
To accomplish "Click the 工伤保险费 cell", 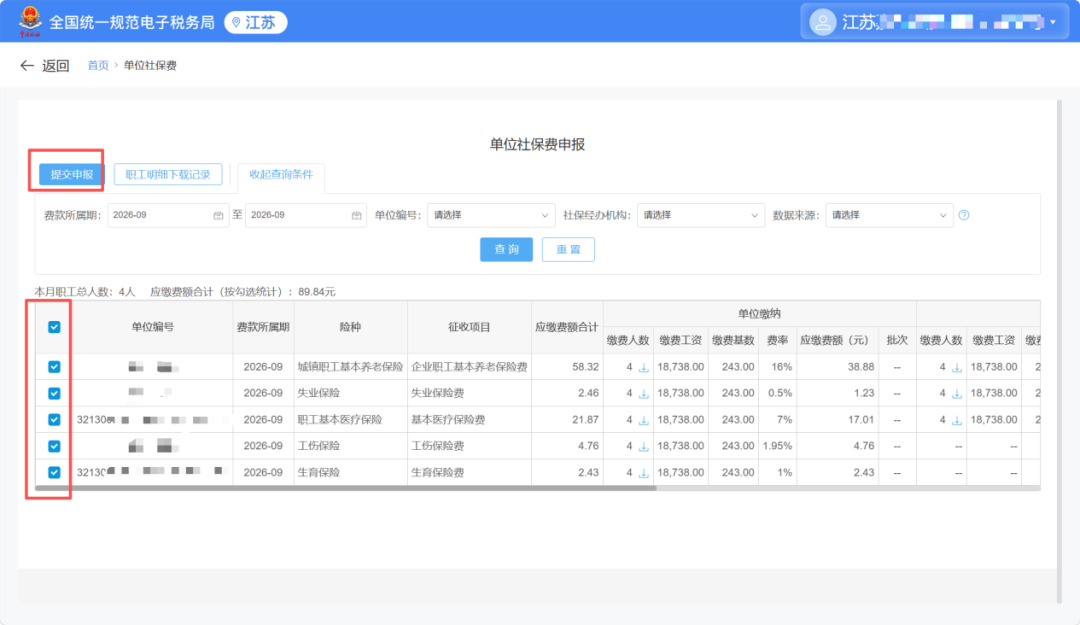I will click(x=469, y=447).
